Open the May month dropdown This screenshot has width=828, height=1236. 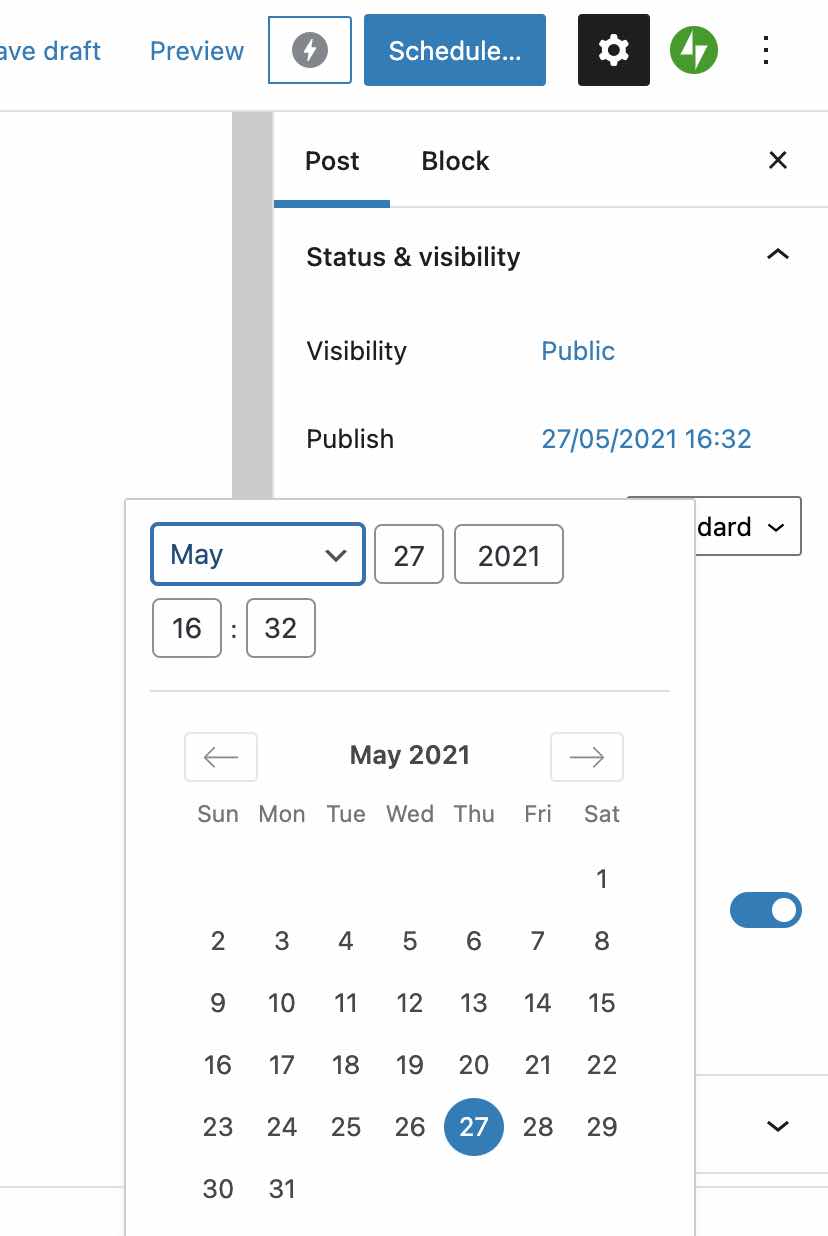click(258, 554)
